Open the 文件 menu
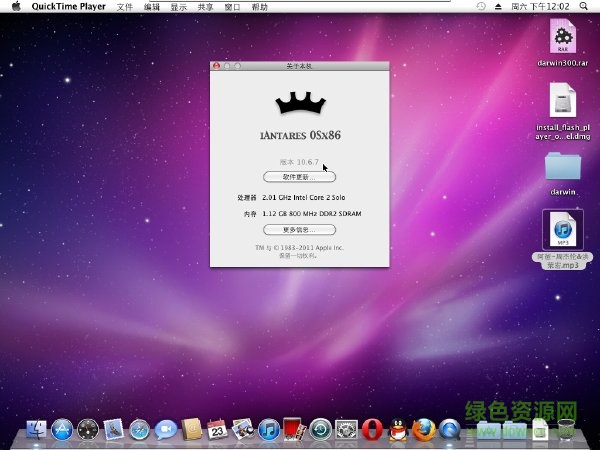The height and width of the screenshot is (450, 600). [124, 6]
